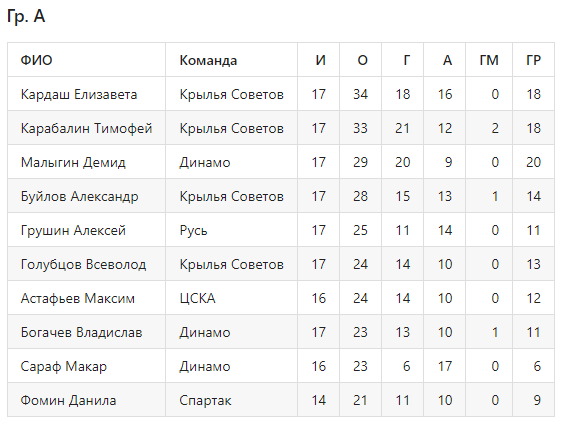Click the Команда column header
The image size is (562, 426).
pos(208,60)
